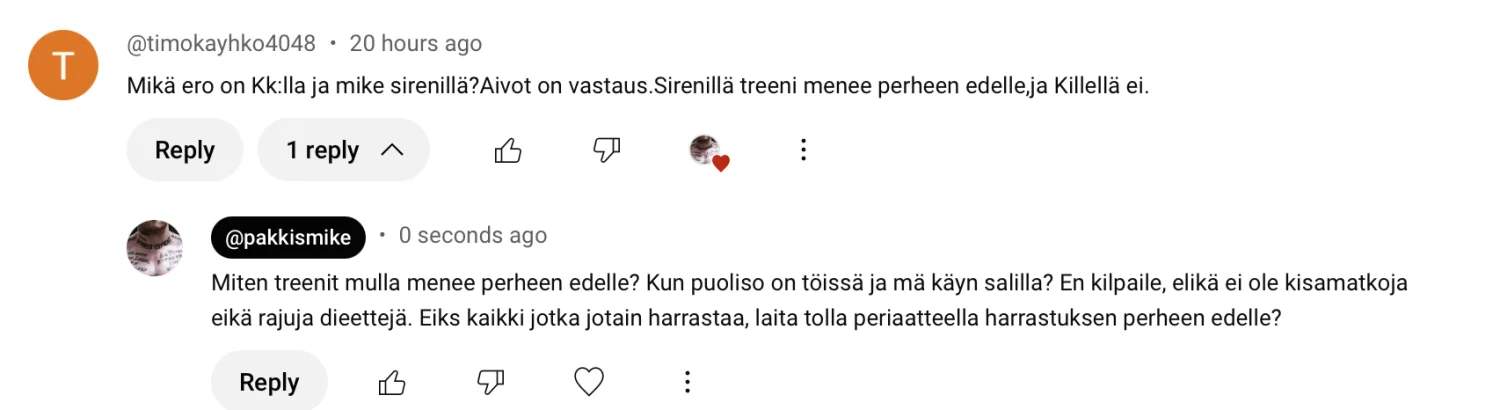Like the reply from @pakkismike

click(x=392, y=382)
